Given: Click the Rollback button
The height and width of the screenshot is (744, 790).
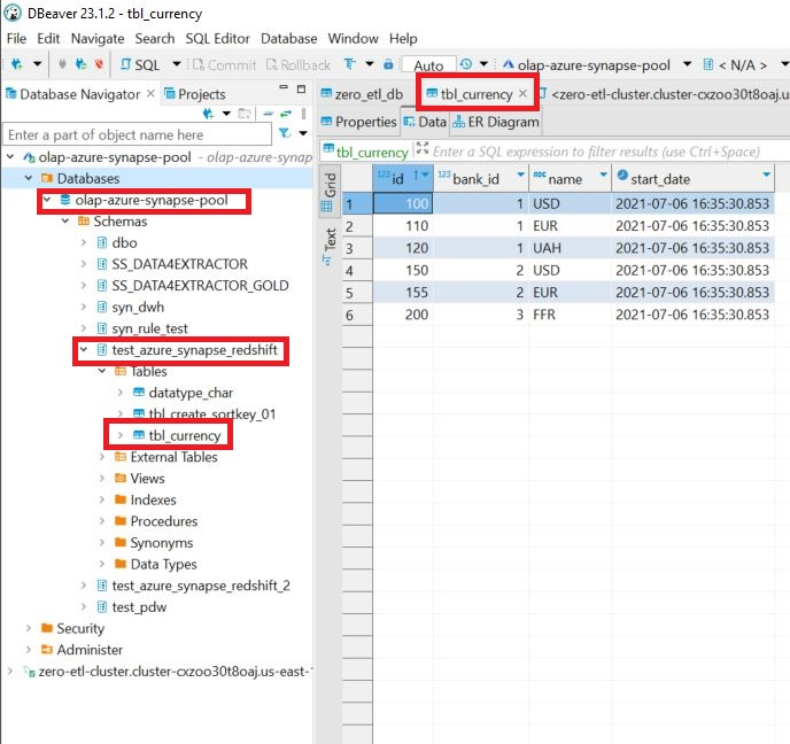Looking at the screenshot, I should [x=299, y=65].
